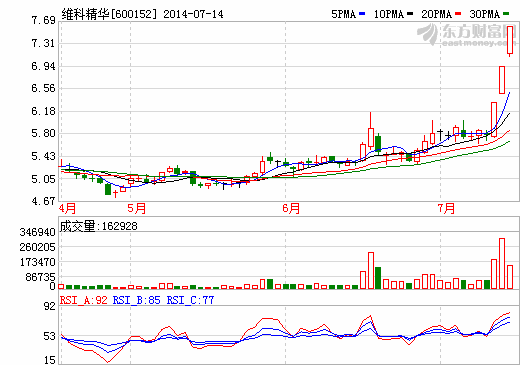Click the 15 RSI axis label
The image size is (520, 365).
tap(50, 360)
